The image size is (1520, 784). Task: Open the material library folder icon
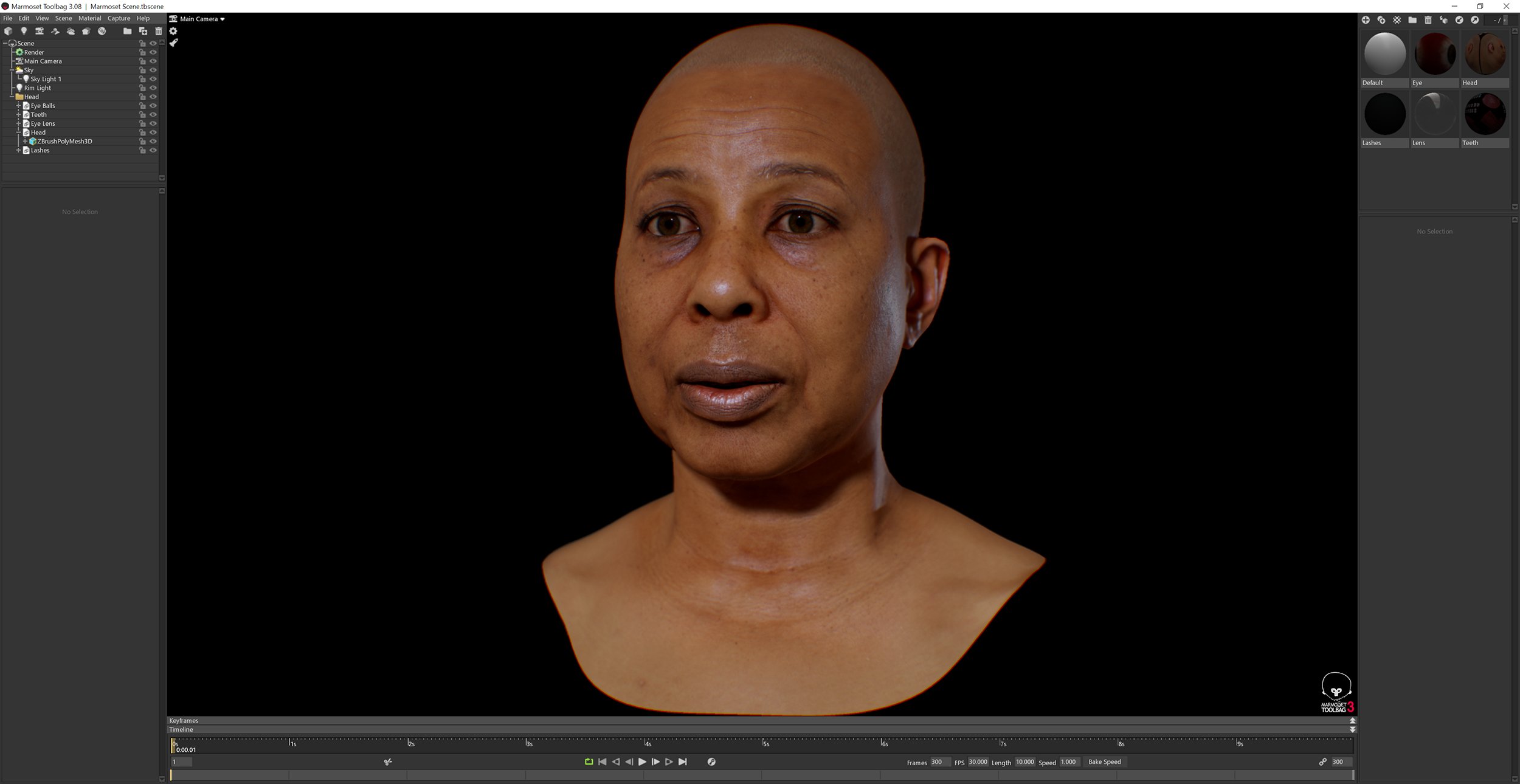click(1412, 20)
